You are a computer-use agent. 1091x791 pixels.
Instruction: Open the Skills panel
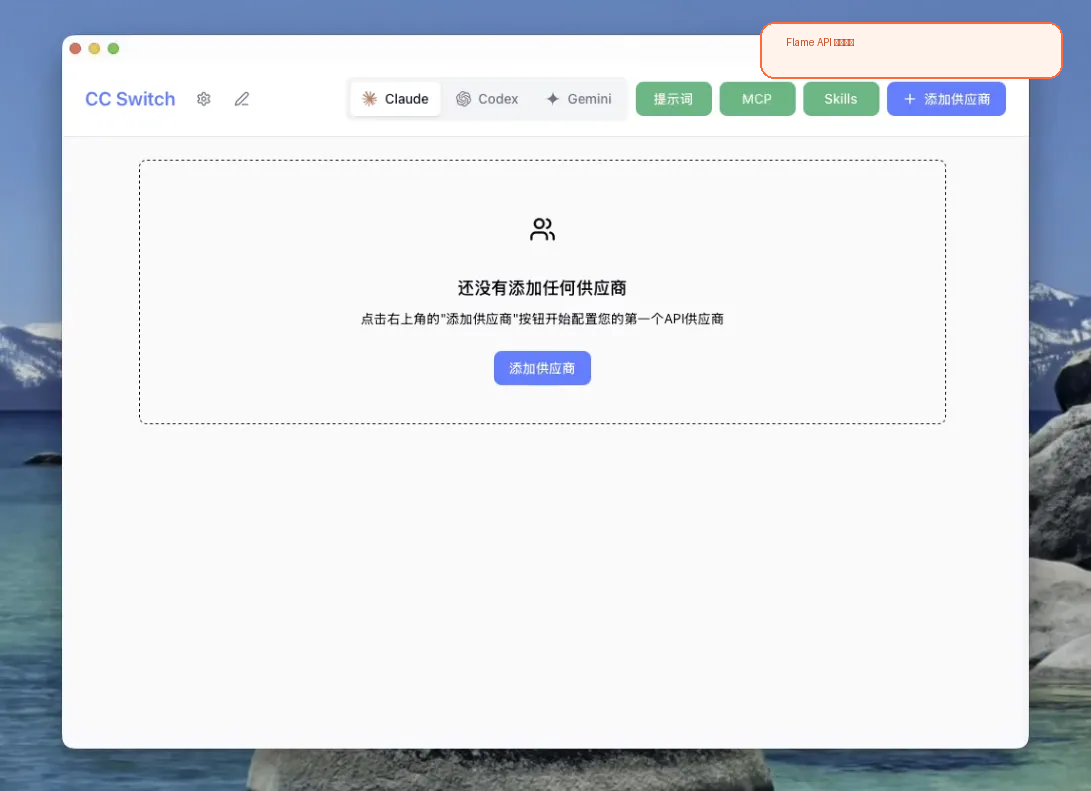pyautogui.click(x=841, y=99)
